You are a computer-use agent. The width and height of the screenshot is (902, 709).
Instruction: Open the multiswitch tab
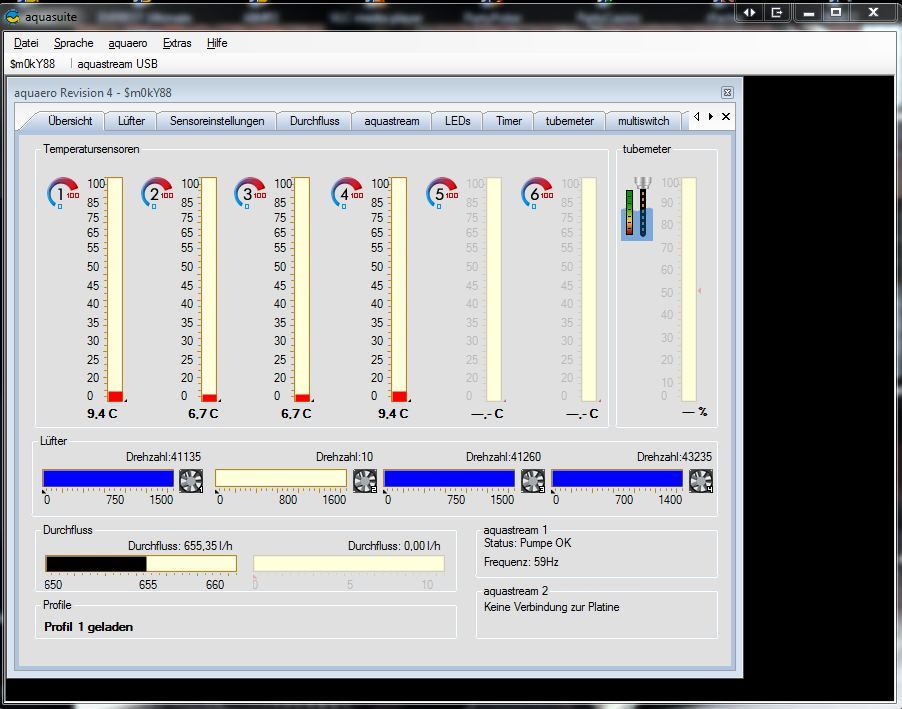click(643, 121)
